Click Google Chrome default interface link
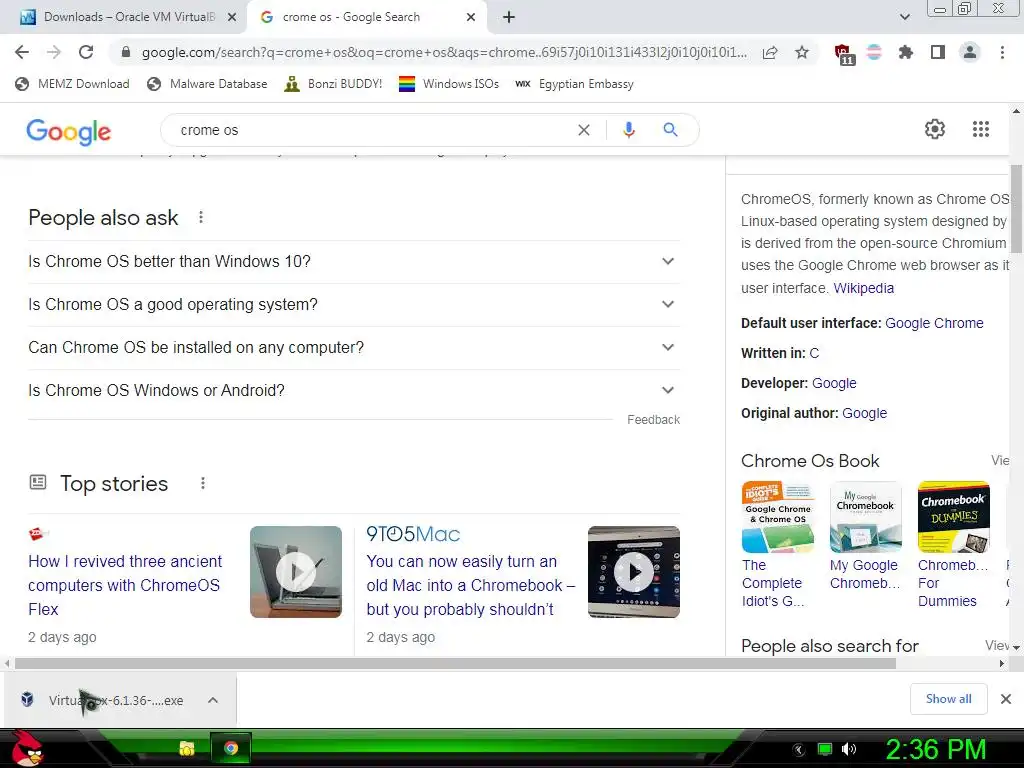 point(934,323)
